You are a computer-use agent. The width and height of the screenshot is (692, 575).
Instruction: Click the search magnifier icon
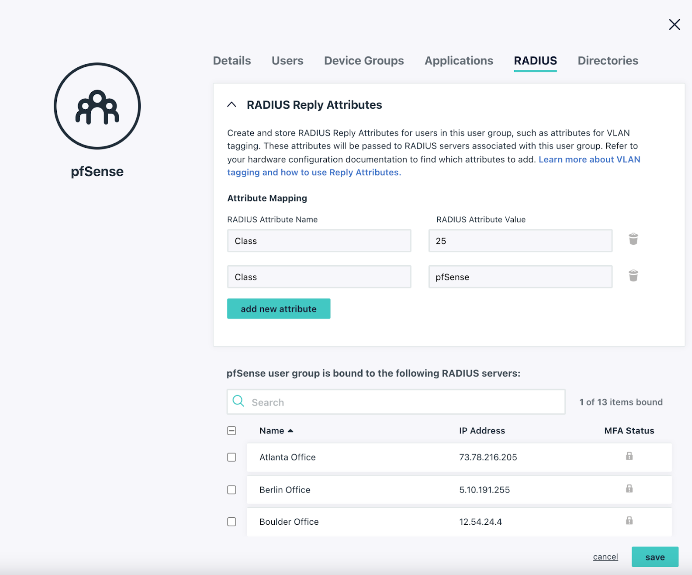click(x=239, y=402)
